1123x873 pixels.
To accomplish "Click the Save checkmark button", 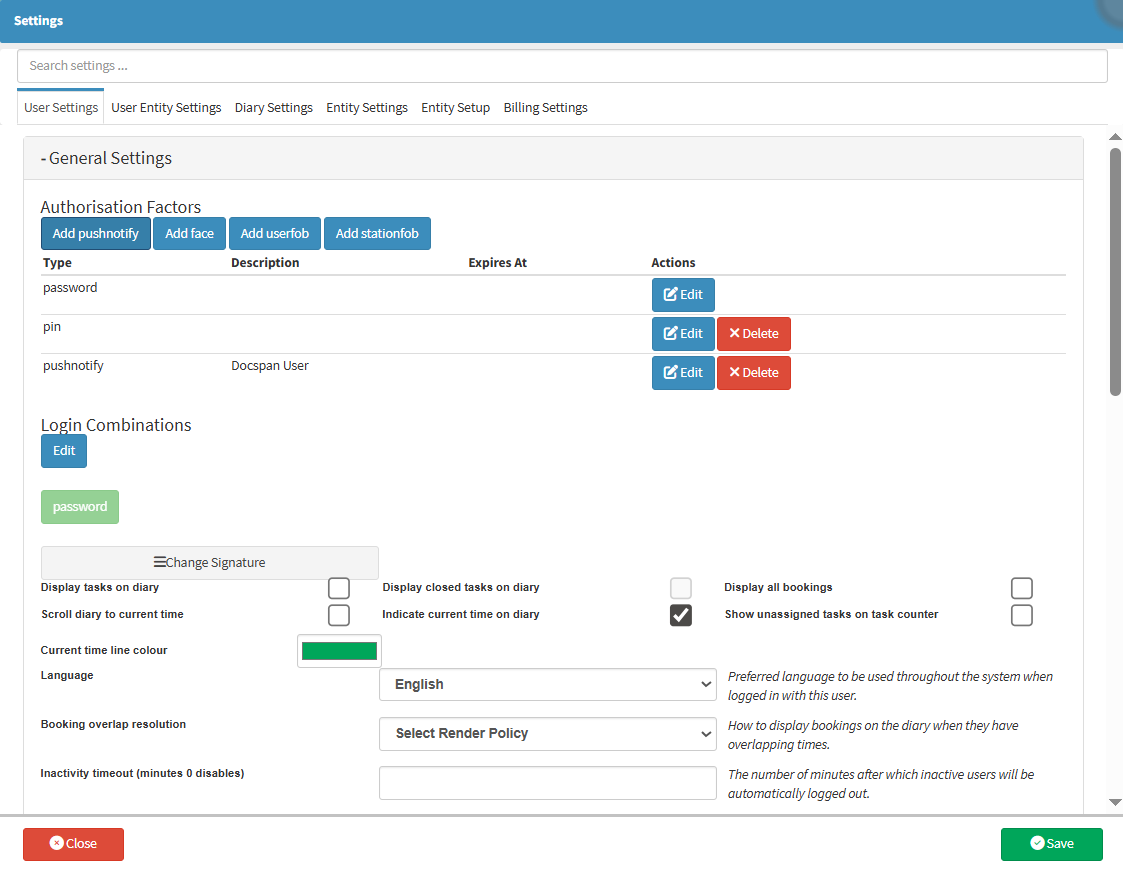I will [1051, 844].
